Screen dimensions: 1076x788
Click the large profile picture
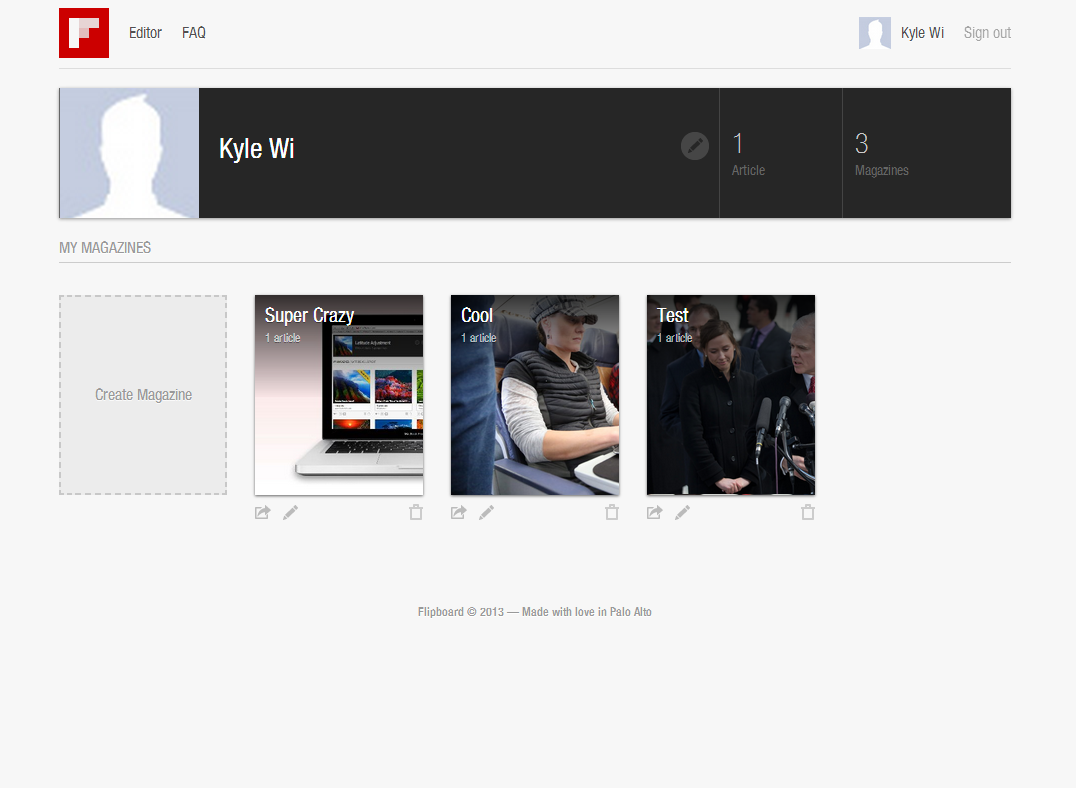(129, 153)
